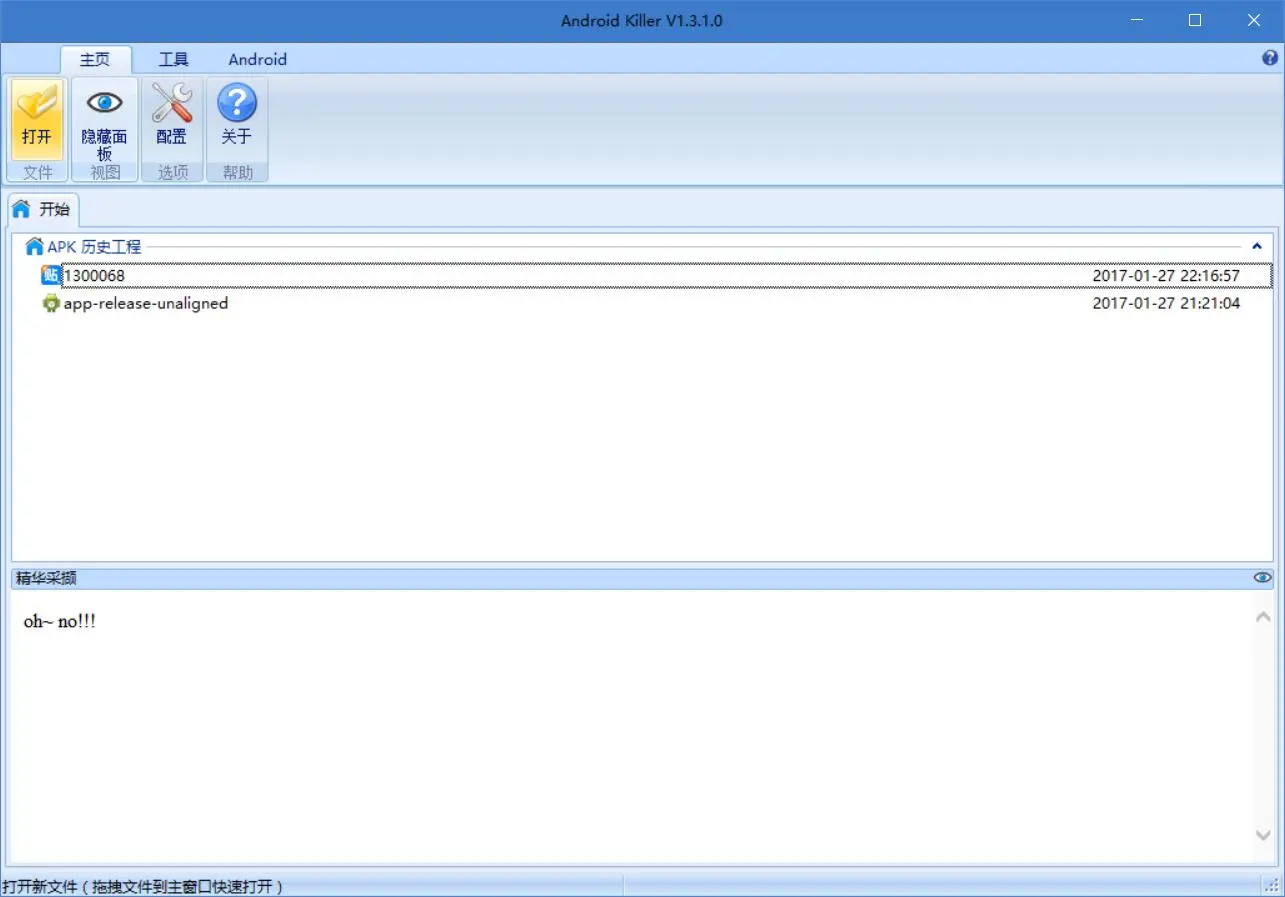Click the 打开 open file icon
Screen dimensions: 1285x897
[x=37, y=104]
